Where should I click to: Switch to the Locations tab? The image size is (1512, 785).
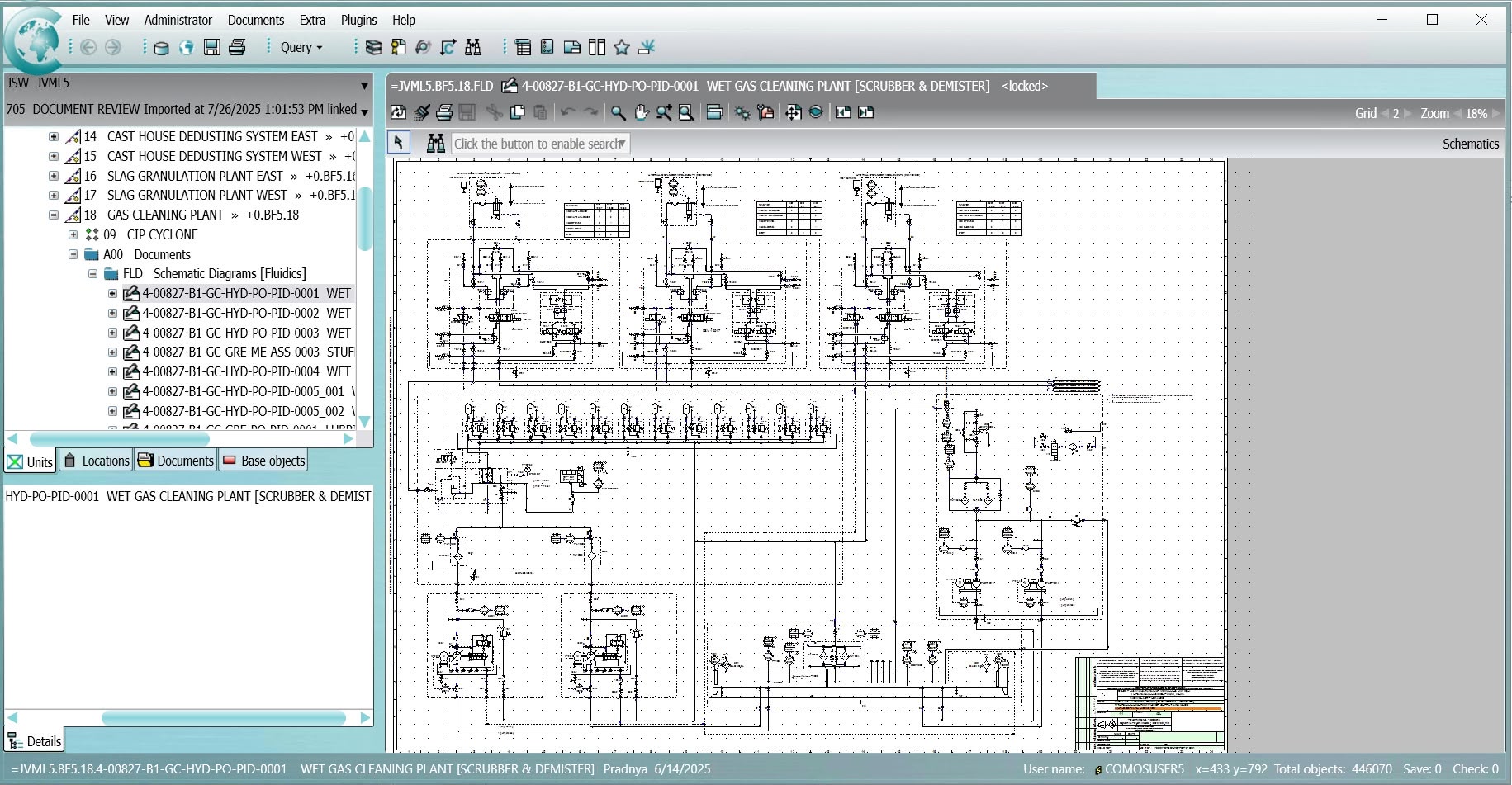pos(97,461)
